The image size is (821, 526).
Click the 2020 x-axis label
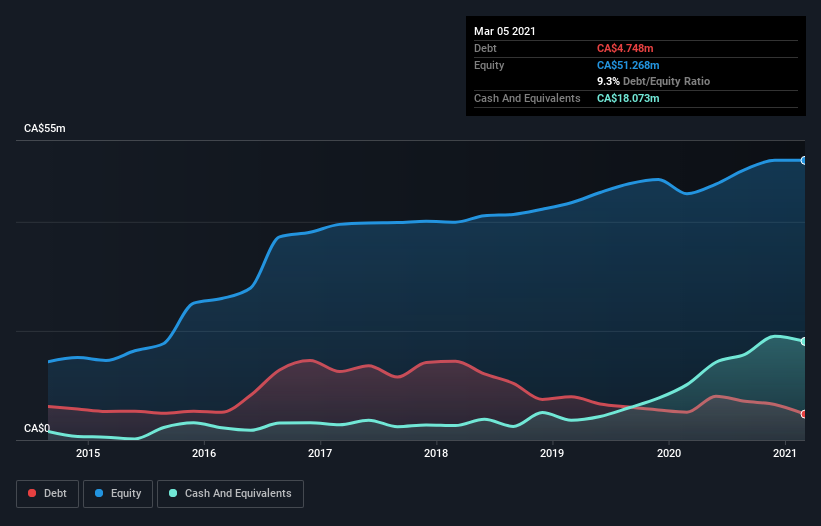click(x=669, y=453)
